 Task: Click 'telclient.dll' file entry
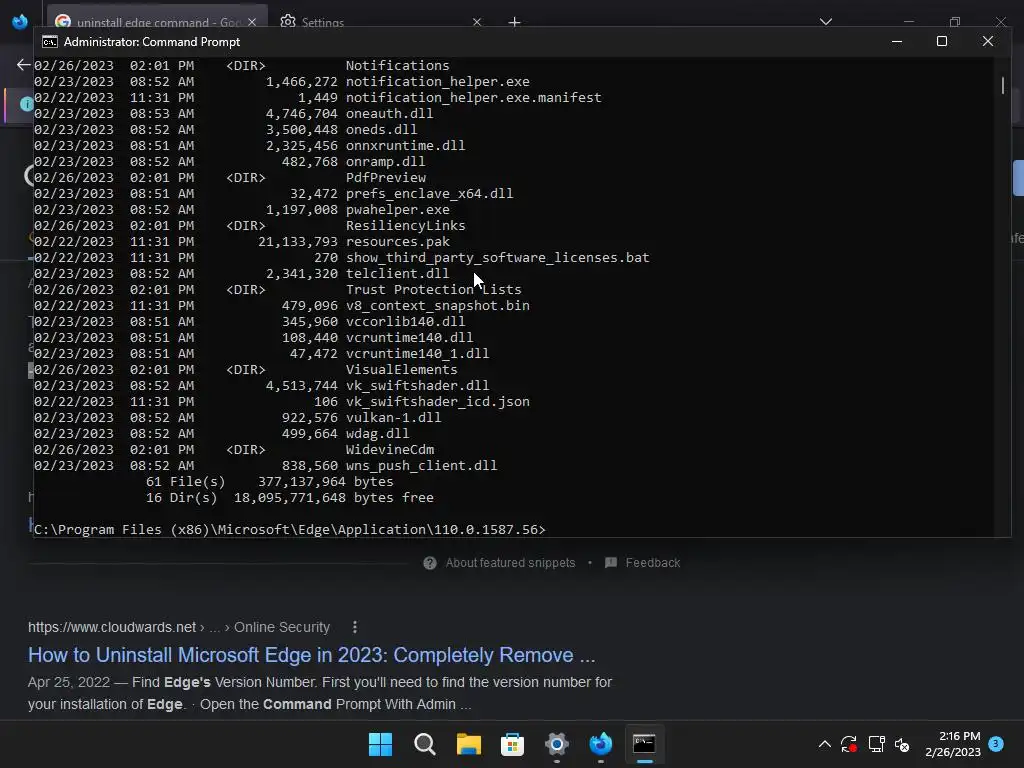click(397, 274)
